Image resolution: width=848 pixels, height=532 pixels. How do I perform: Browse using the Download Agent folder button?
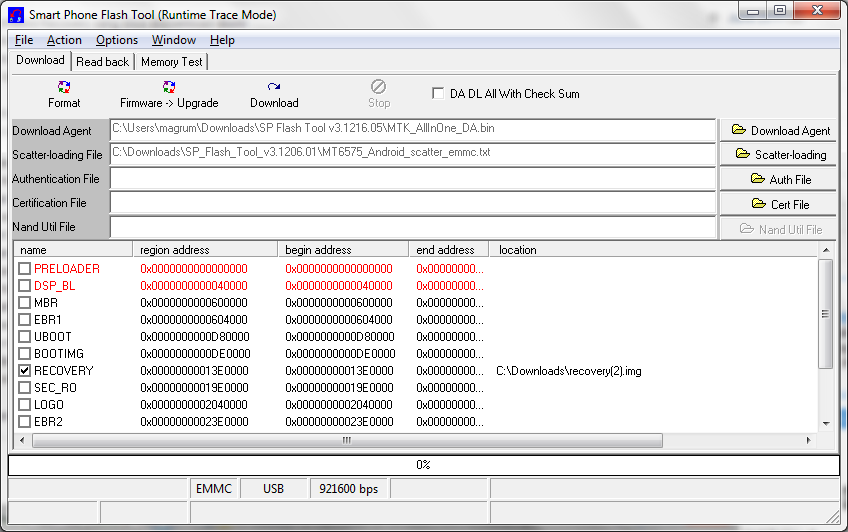pos(781,130)
